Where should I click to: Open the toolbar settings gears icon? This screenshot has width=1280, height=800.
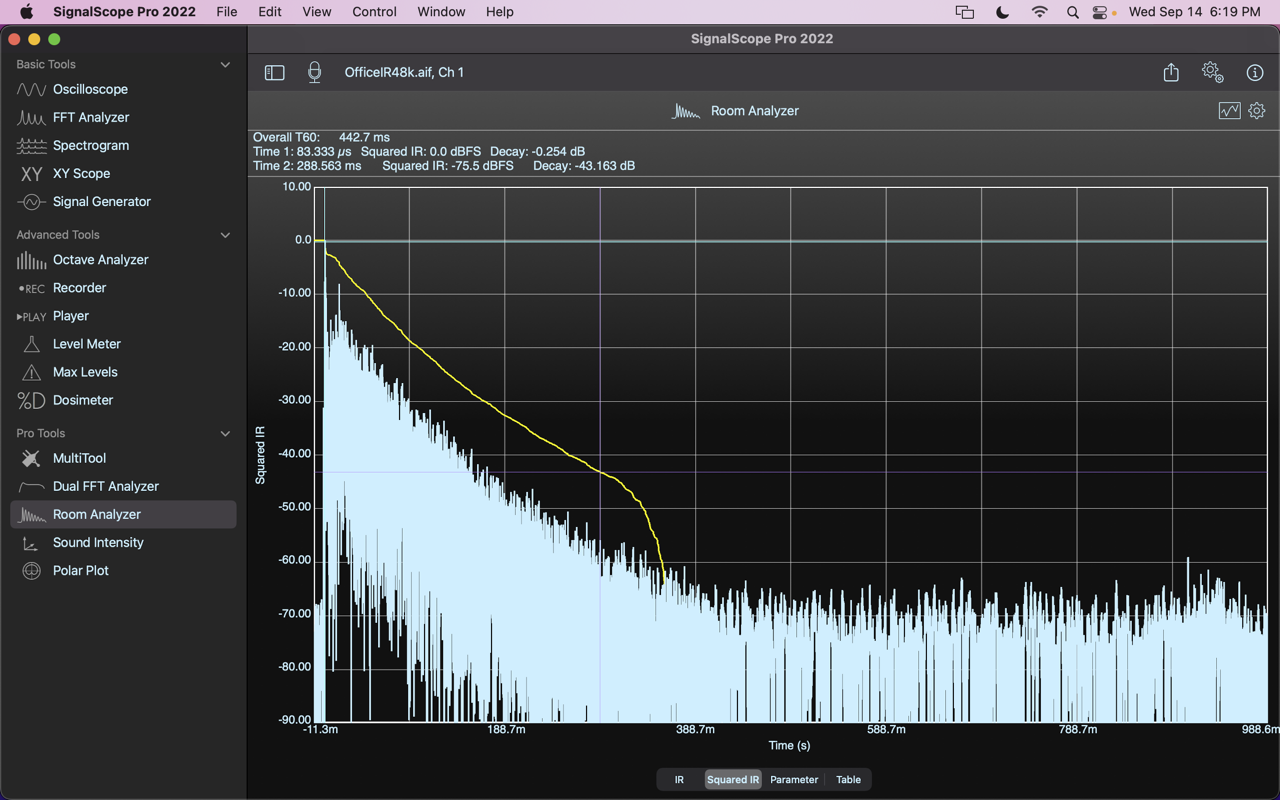click(x=1212, y=72)
